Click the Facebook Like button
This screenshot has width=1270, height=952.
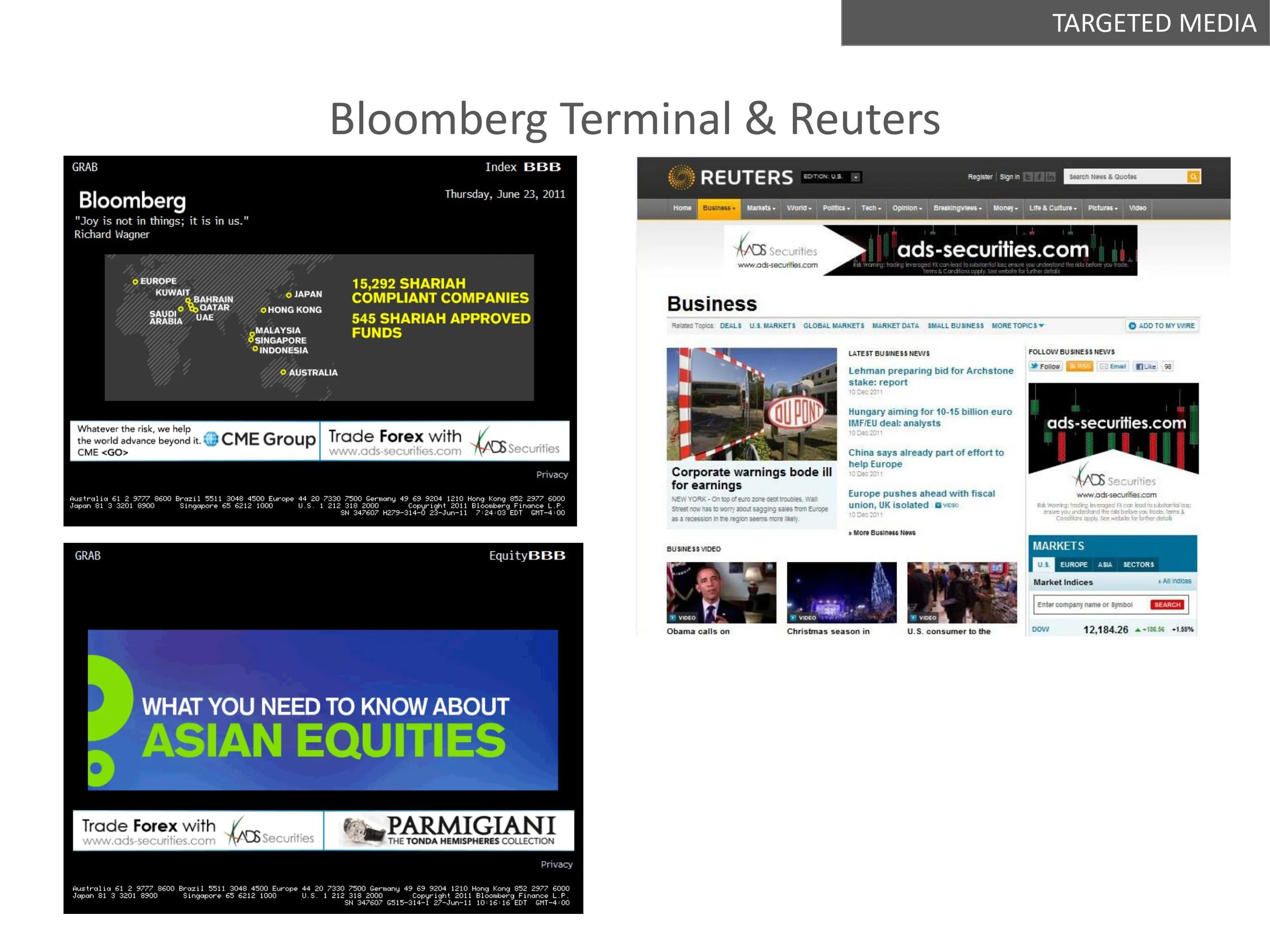[x=1146, y=367]
